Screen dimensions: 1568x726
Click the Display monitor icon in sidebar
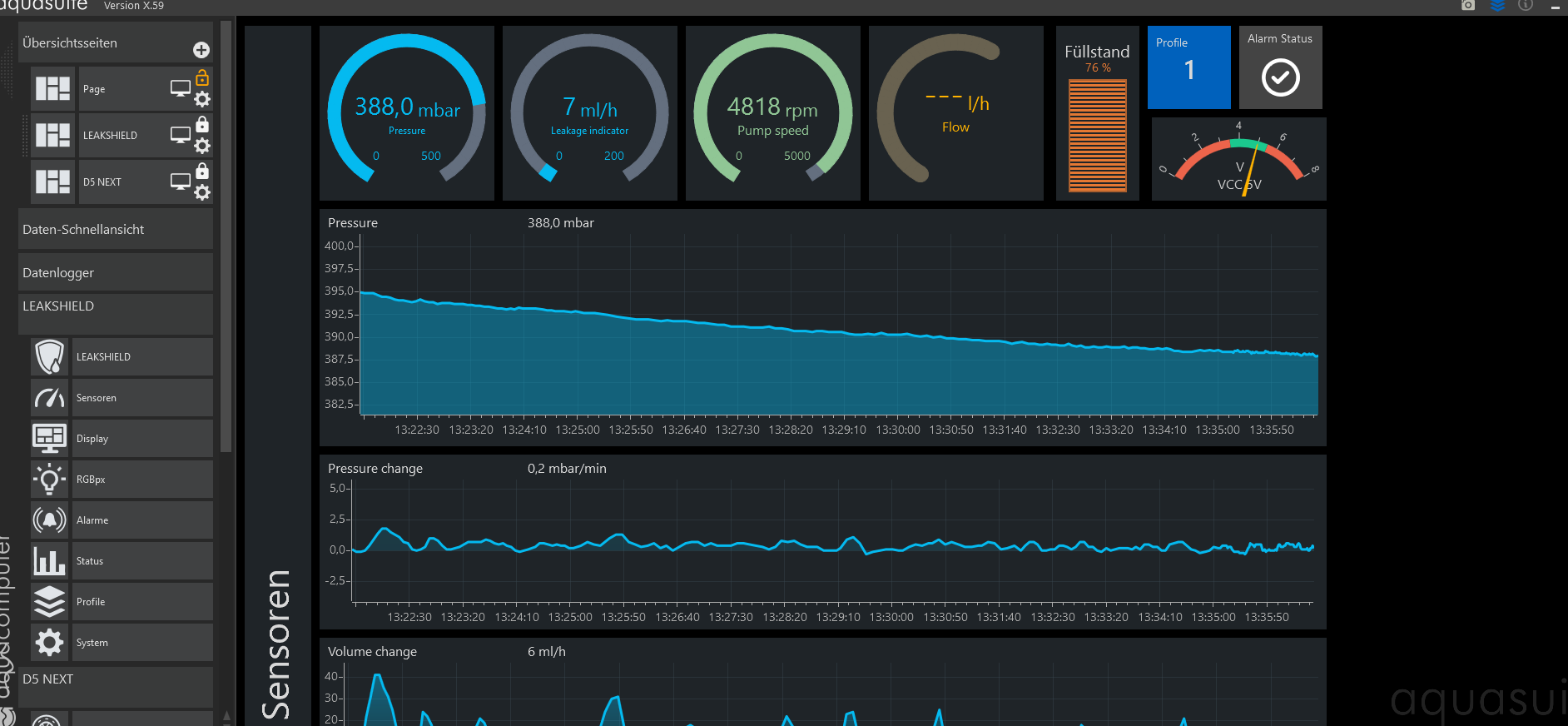pyautogui.click(x=50, y=439)
